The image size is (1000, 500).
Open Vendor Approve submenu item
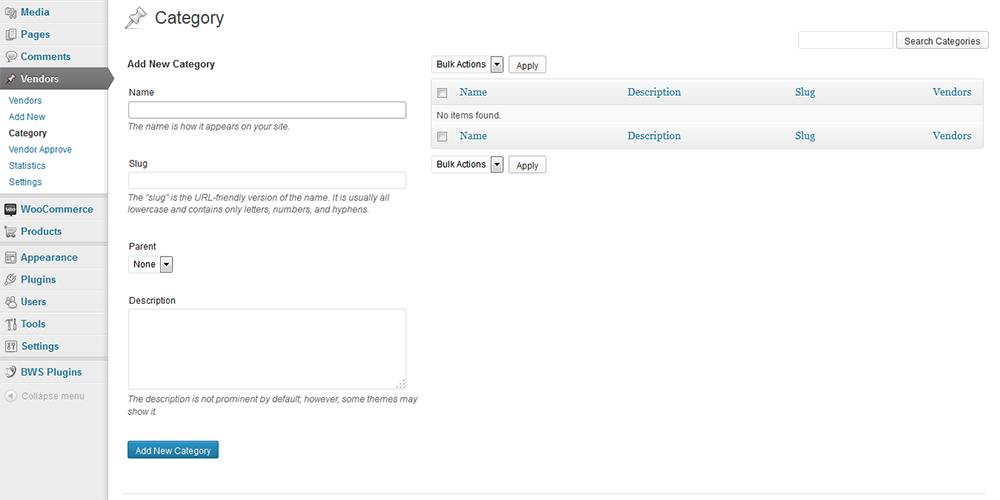pyautogui.click(x=40, y=150)
